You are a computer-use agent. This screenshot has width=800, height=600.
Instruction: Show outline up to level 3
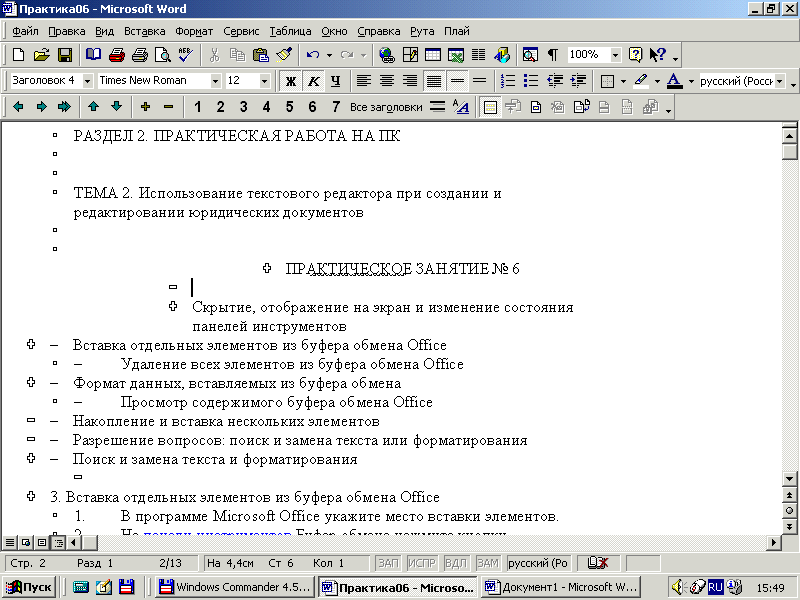click(x=243, y=107)
